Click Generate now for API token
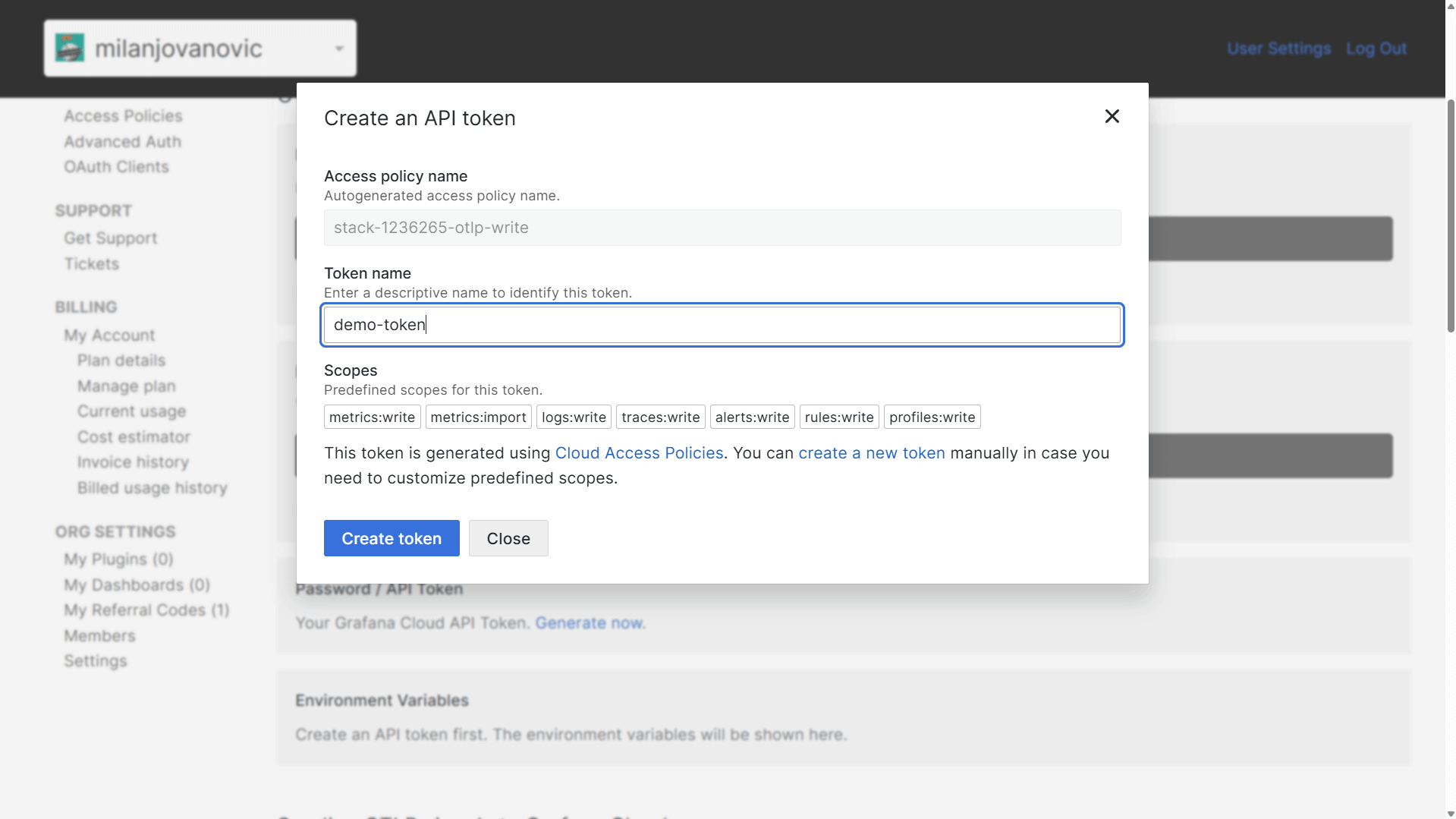 (x=589, y=622)
